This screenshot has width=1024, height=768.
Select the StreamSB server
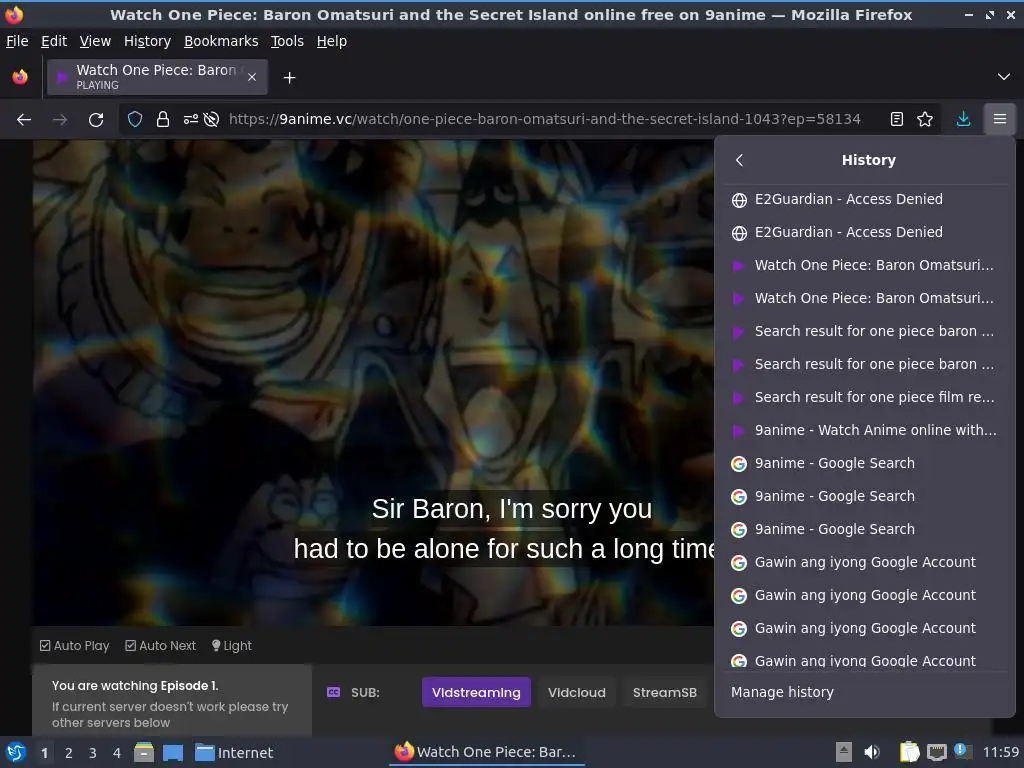[665, 692]
